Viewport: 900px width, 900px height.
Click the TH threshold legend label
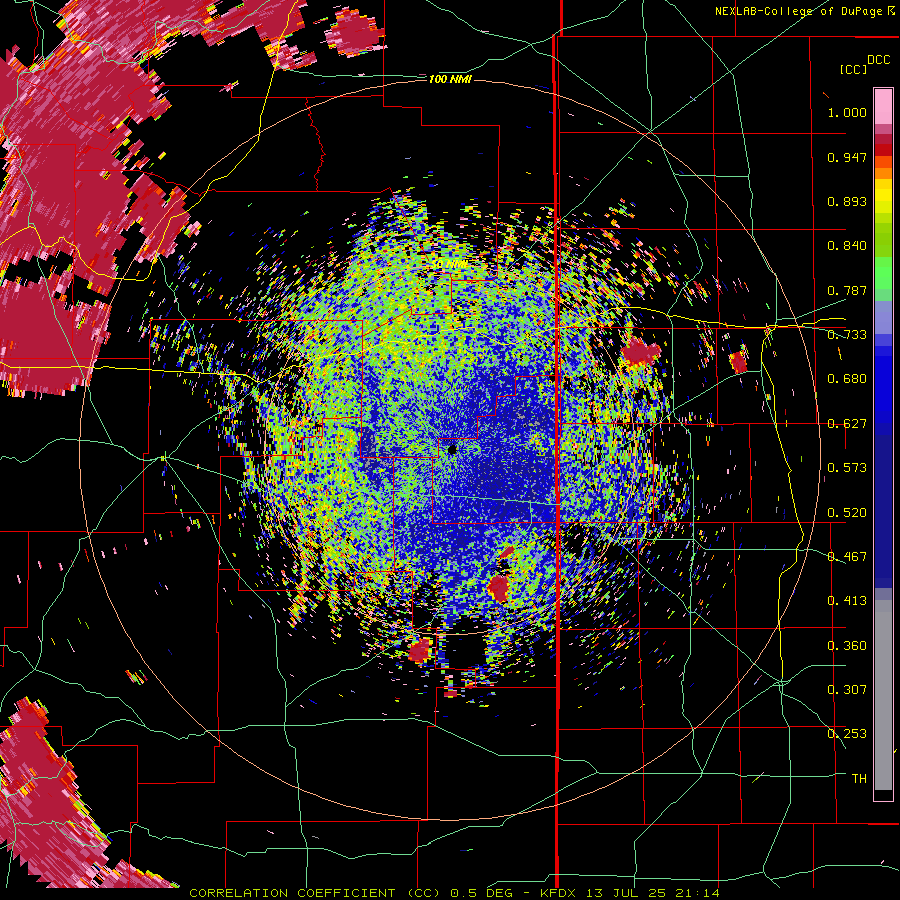(x=859, y=779)
